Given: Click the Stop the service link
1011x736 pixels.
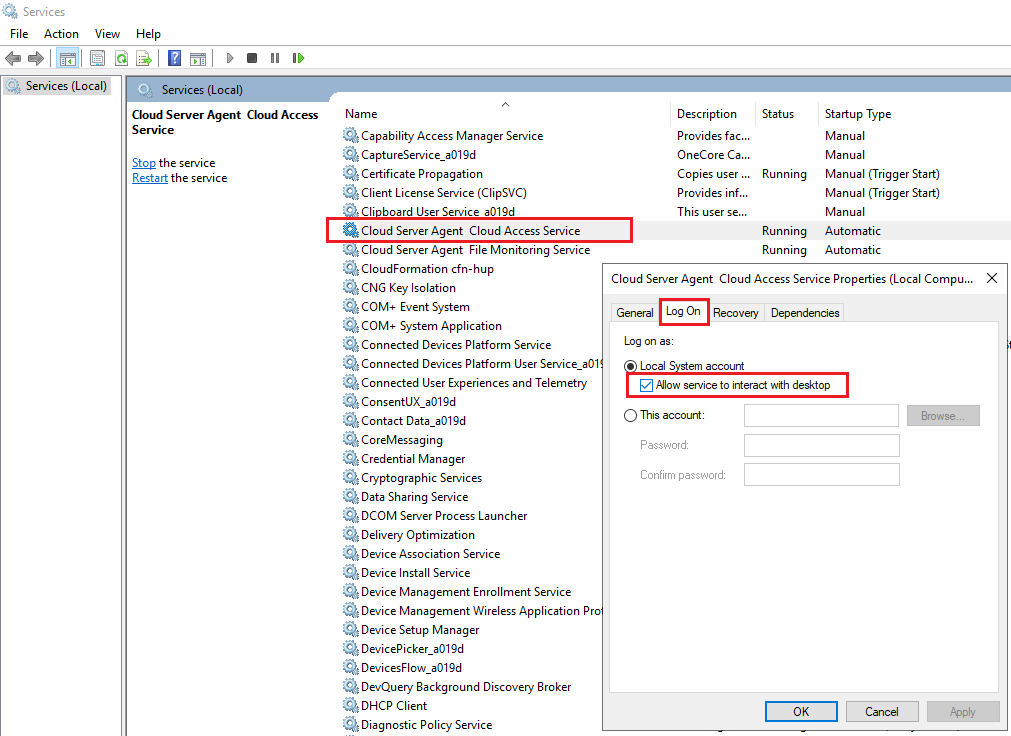Looking at the screenshot, I should tap(144, 163).
